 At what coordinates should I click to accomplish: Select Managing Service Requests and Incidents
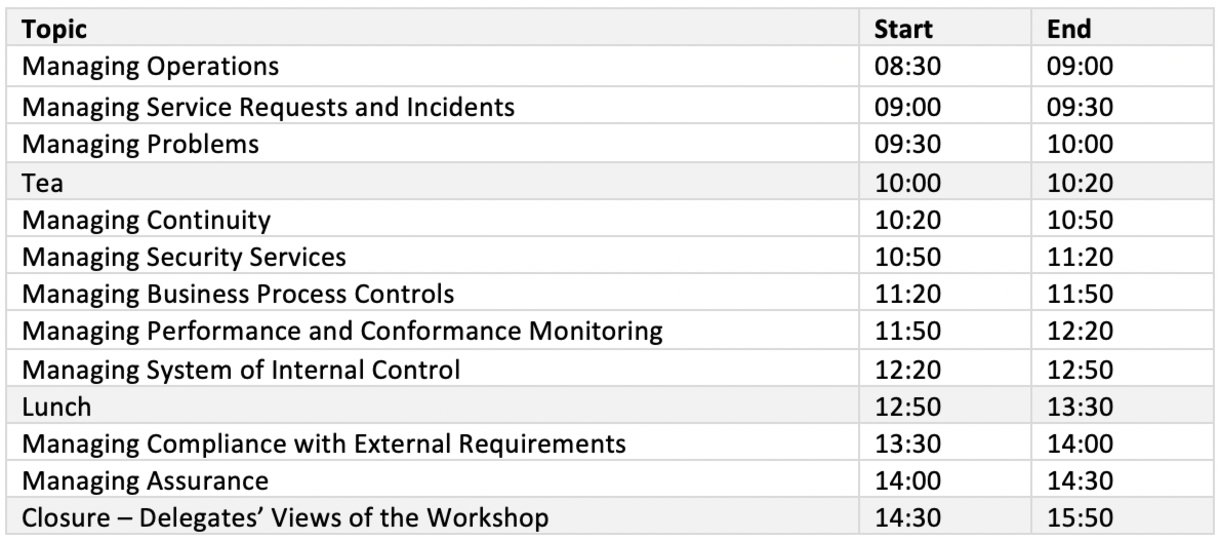(268, 105)
